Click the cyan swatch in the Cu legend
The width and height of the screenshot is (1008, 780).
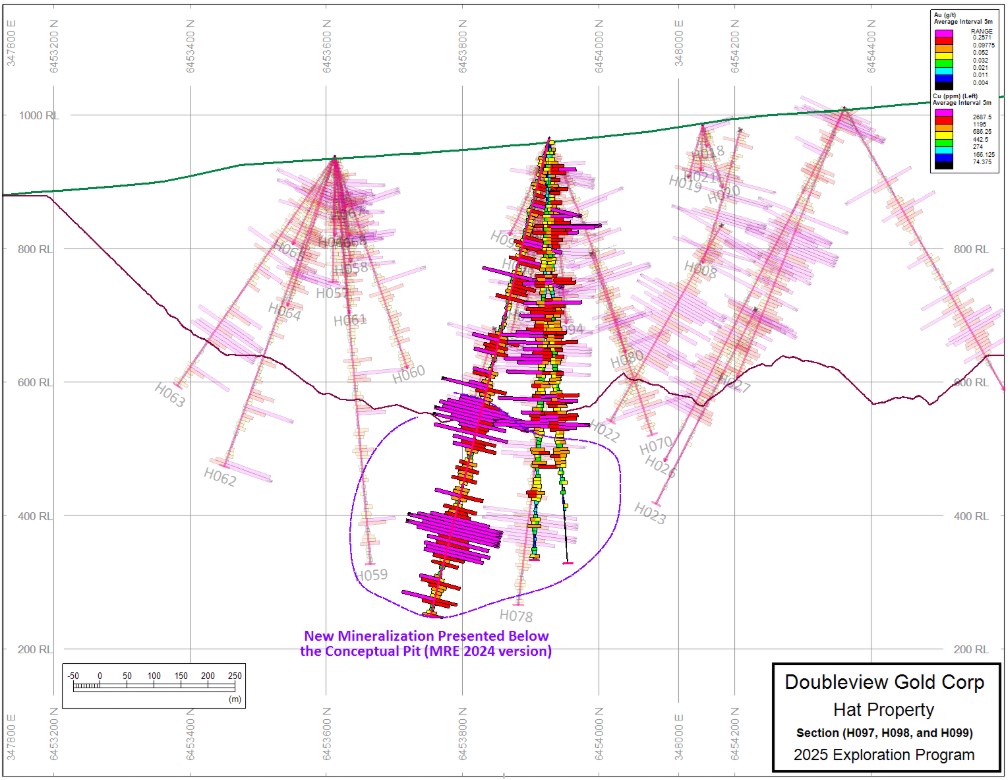(942, 149)
